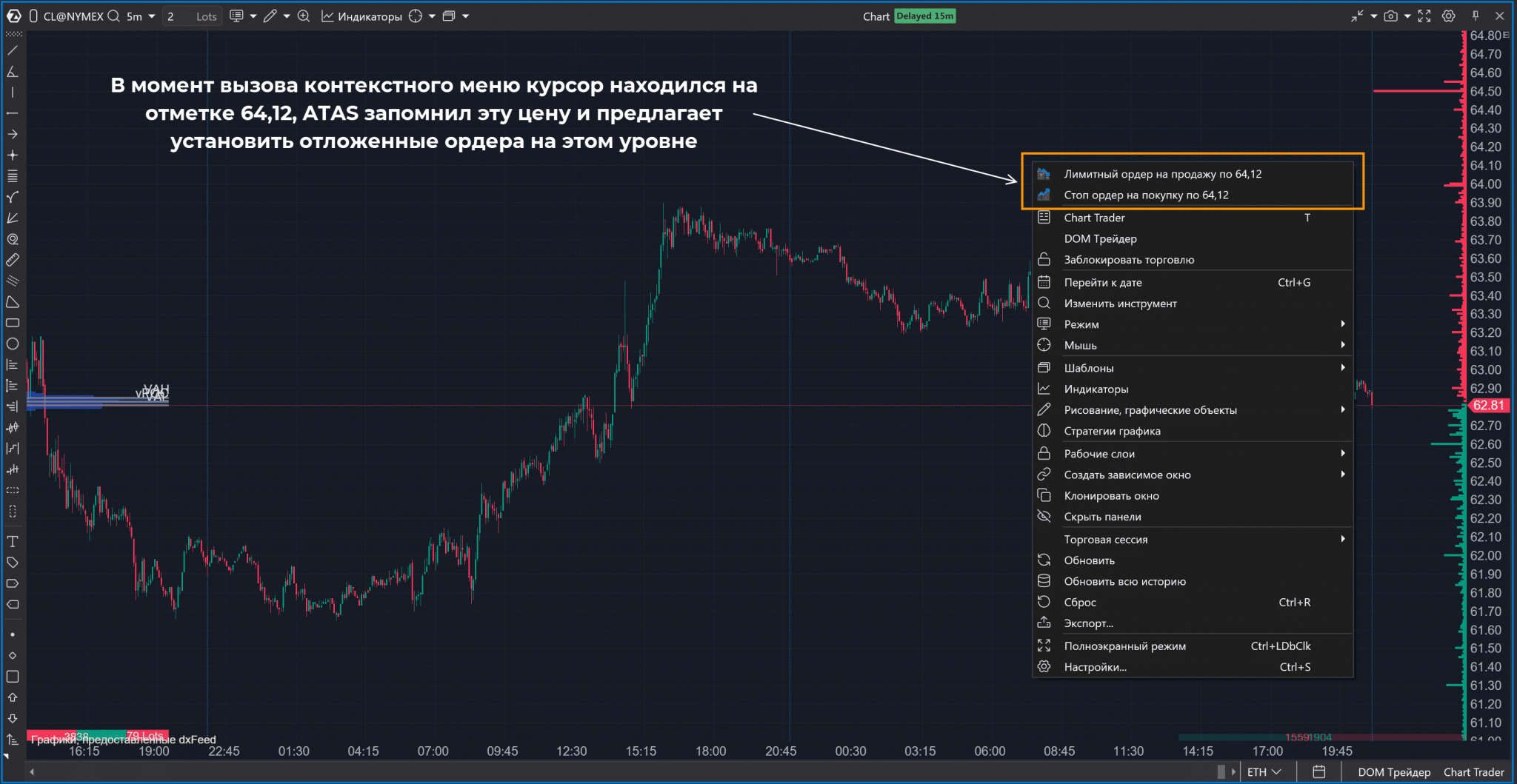Open the 5m timeframe dropdown

(141, 16)
